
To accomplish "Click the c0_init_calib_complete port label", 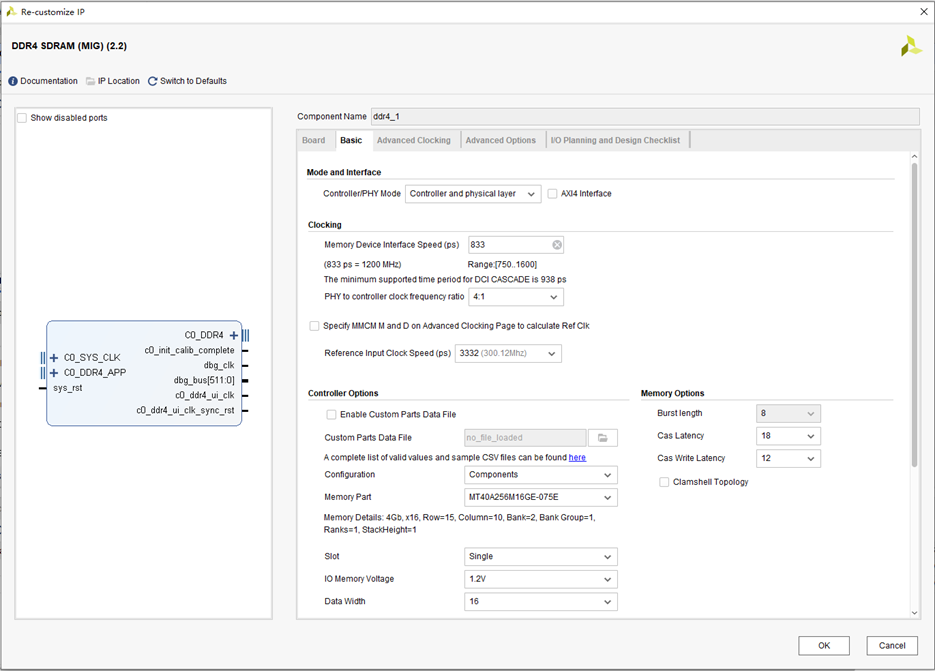I will [x=190, y=350].
